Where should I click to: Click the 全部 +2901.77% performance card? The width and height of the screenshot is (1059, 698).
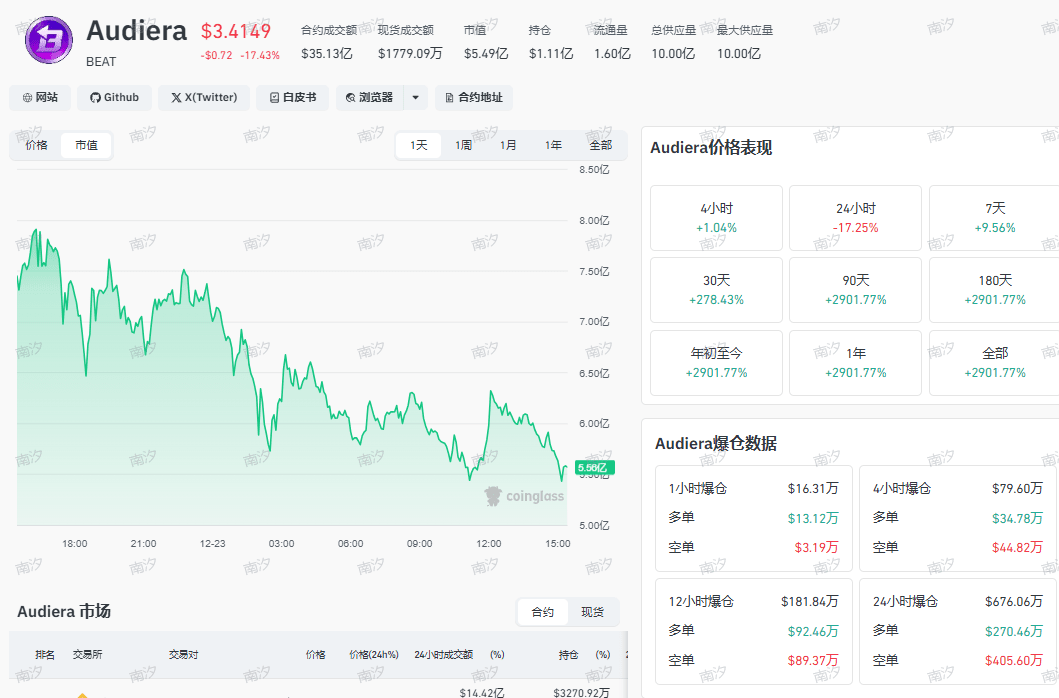point(994,363)
